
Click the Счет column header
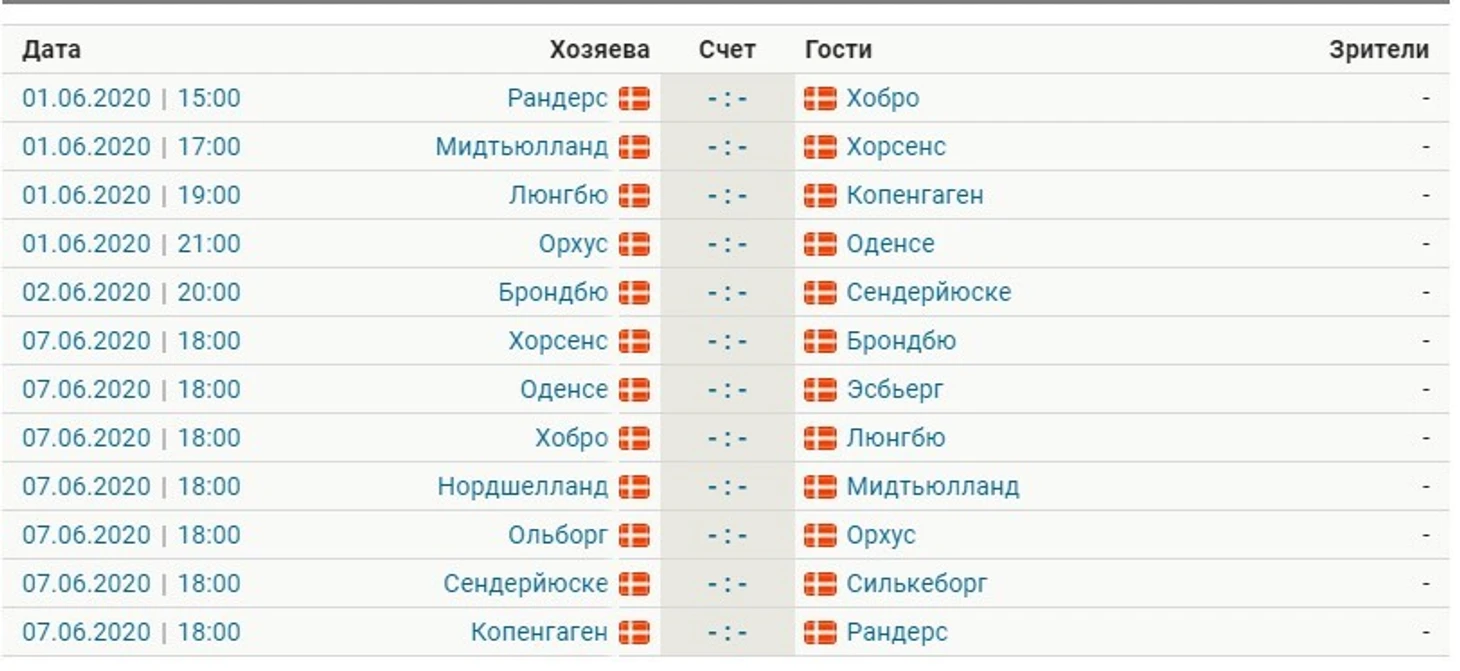click(x=727, y=50)
